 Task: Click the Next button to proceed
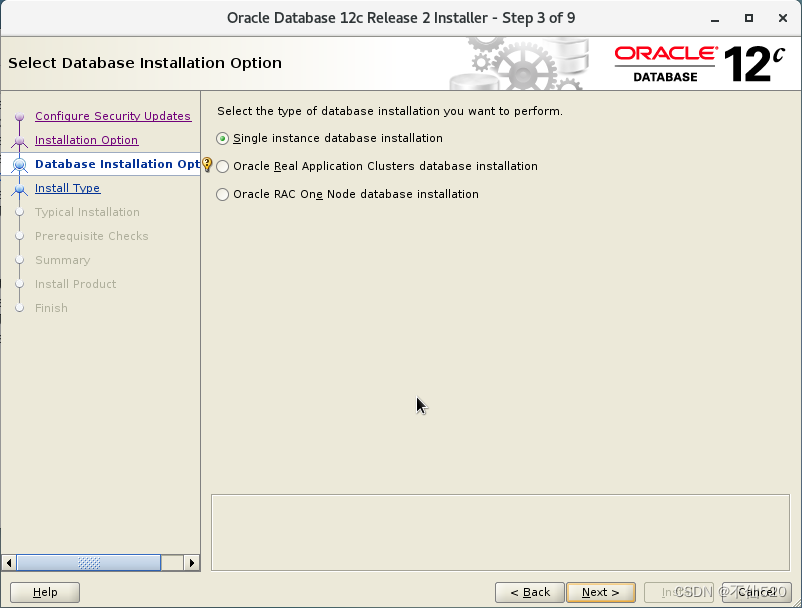[601, 592]
